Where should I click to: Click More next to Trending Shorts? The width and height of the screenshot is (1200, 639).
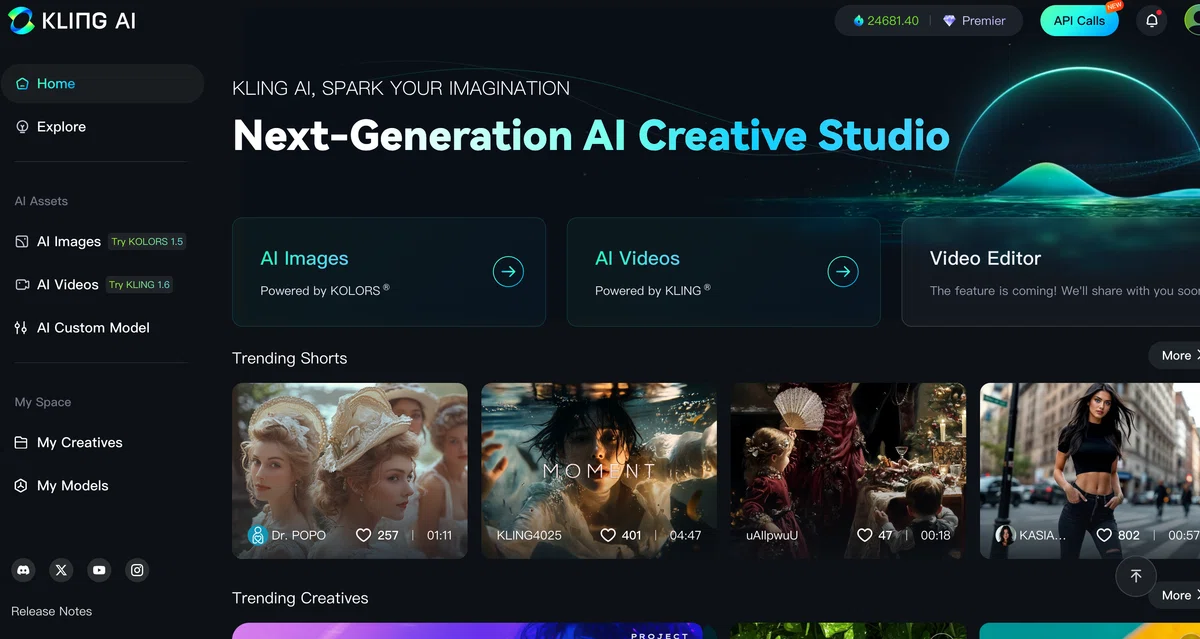point(1176,355)
